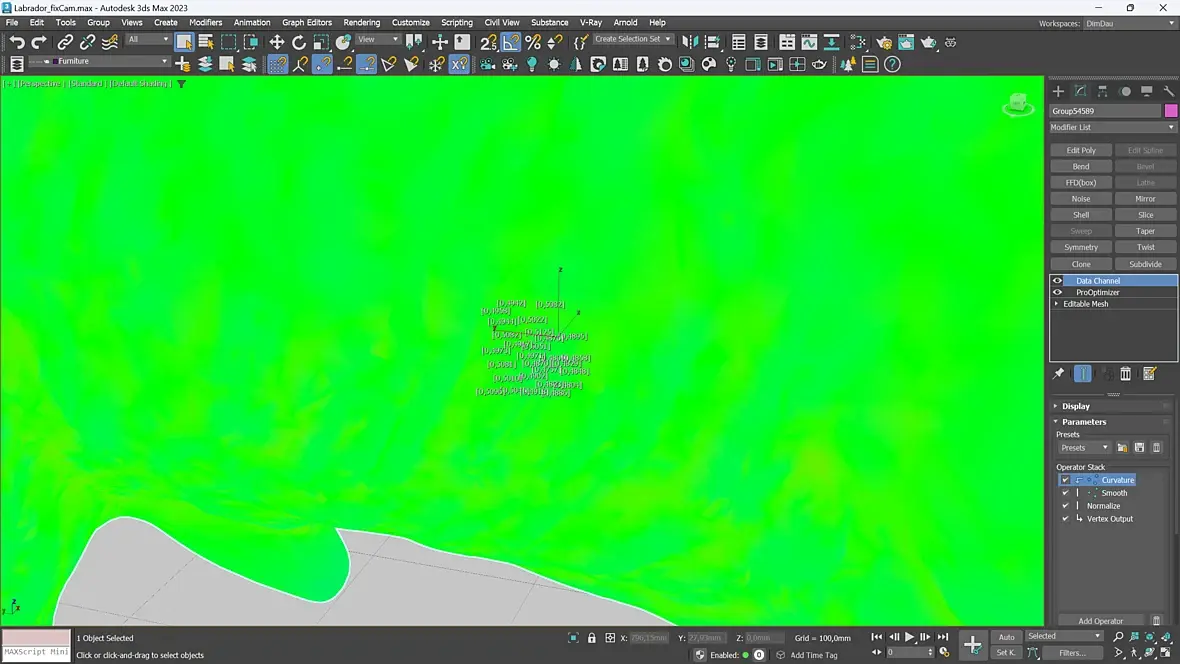
Task: Open the Create Selection Set dropdown
Action: 632,39
